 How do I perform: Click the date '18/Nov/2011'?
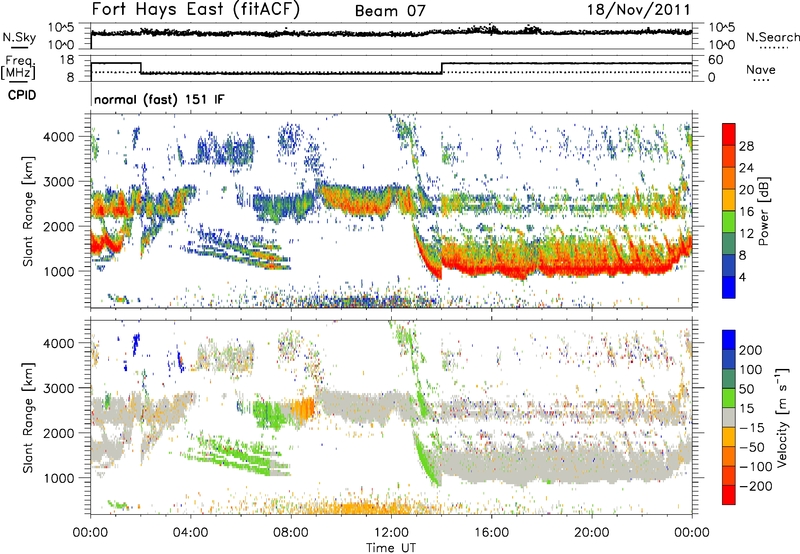click(639, 9)
